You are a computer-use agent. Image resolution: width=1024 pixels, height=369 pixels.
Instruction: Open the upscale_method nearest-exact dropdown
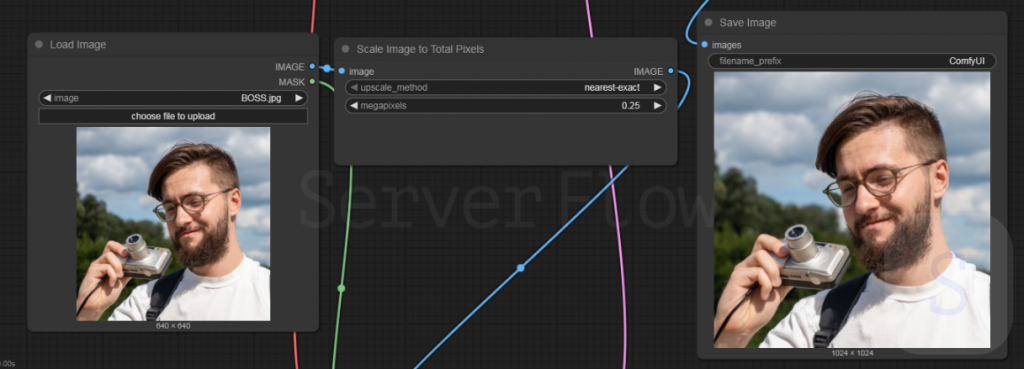(505, 88)
